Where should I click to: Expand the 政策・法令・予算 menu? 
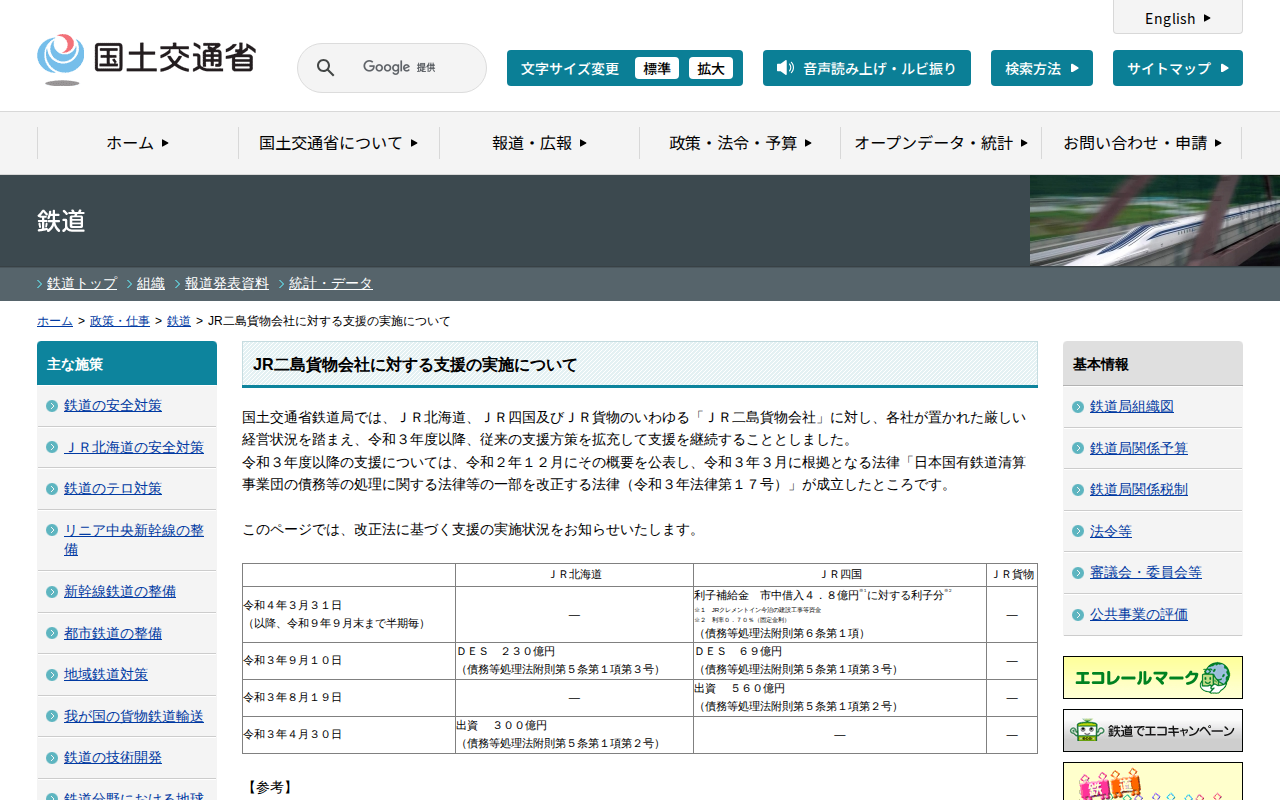[740, 143]
